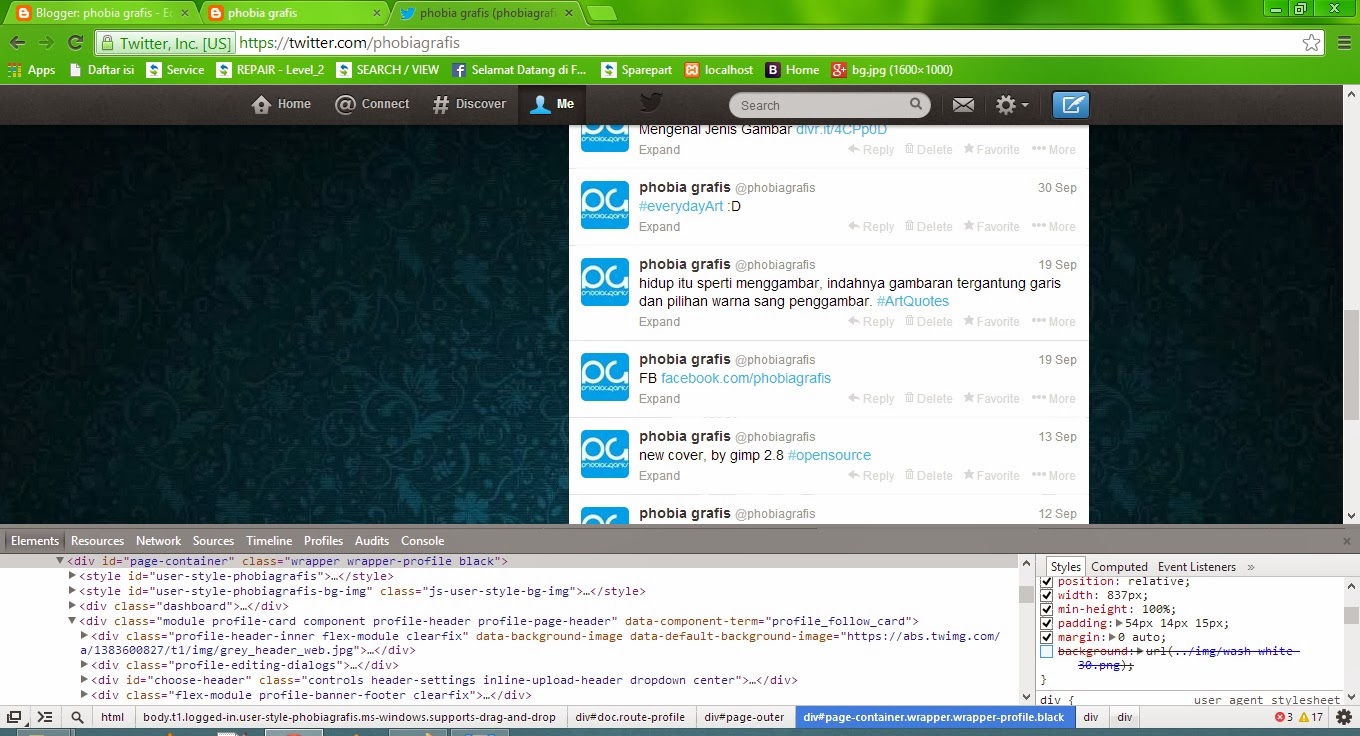This screenshot has height=736, width=1360.
Task: Switch to the Network DevTools tab
Action: [x=159, y=541]
